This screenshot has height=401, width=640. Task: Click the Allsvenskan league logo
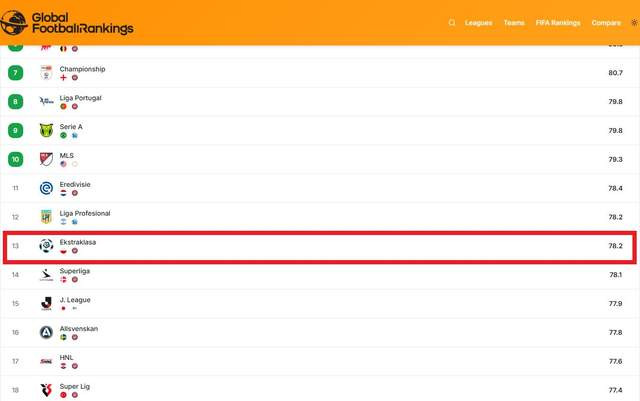pos(46,332)
